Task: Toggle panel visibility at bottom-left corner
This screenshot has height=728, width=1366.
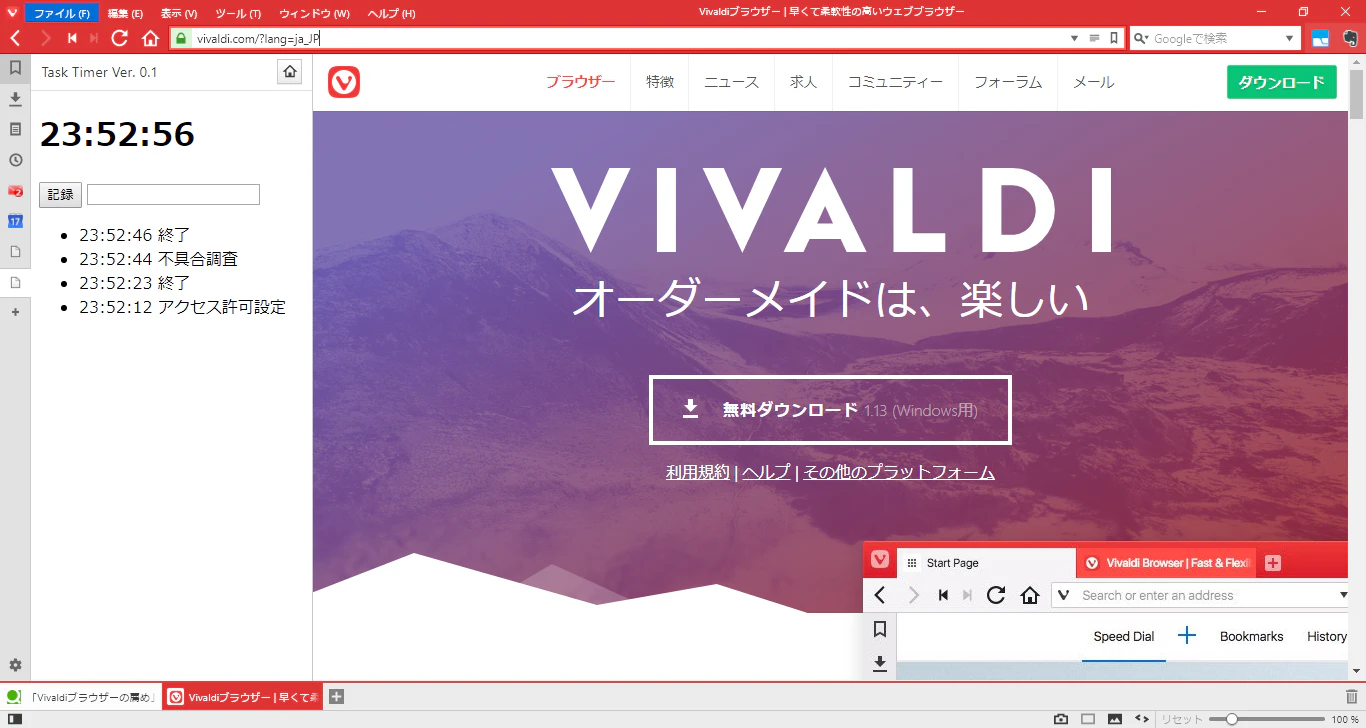Action: [15, 719]
